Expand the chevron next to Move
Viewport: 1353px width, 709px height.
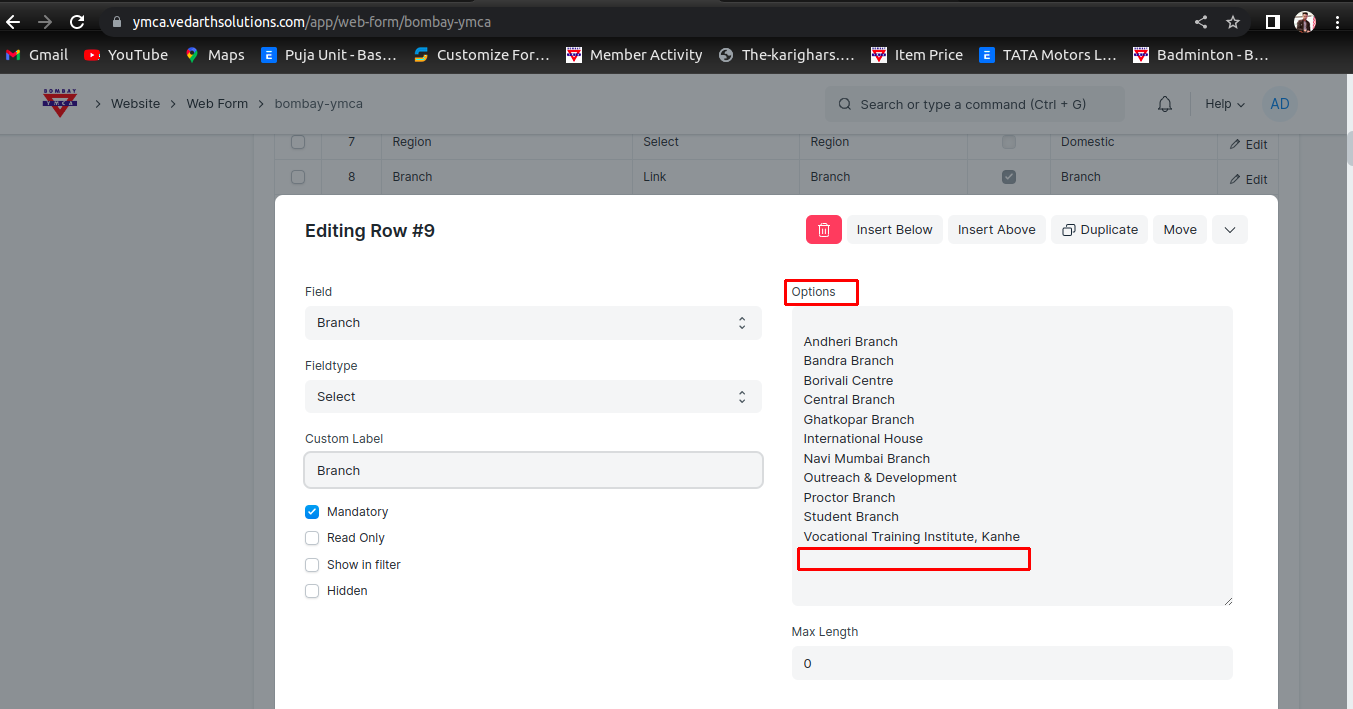pos(1229,230)
